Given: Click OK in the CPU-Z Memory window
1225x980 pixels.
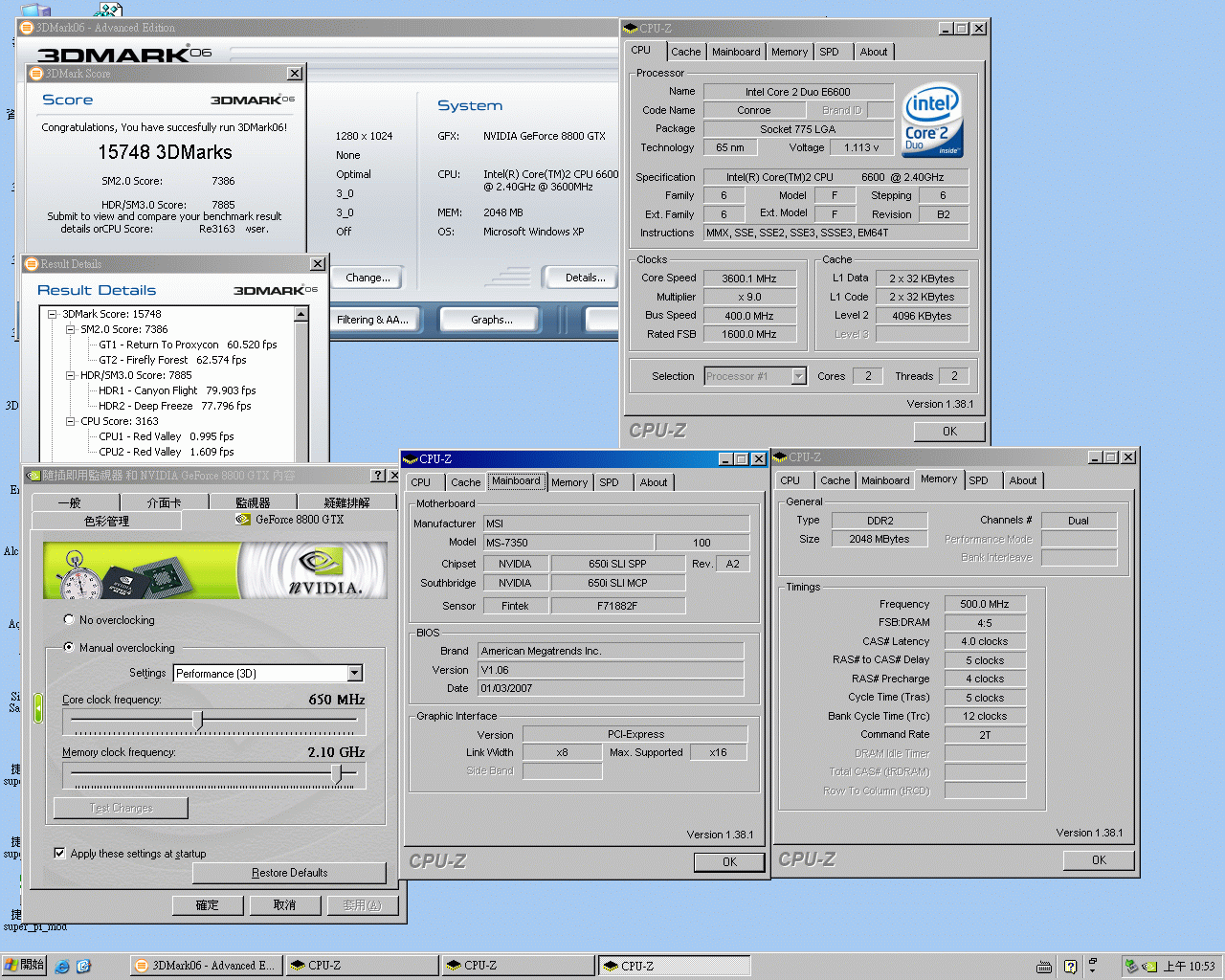Looking at the screenshot, I should click(x=1099, y=860).
